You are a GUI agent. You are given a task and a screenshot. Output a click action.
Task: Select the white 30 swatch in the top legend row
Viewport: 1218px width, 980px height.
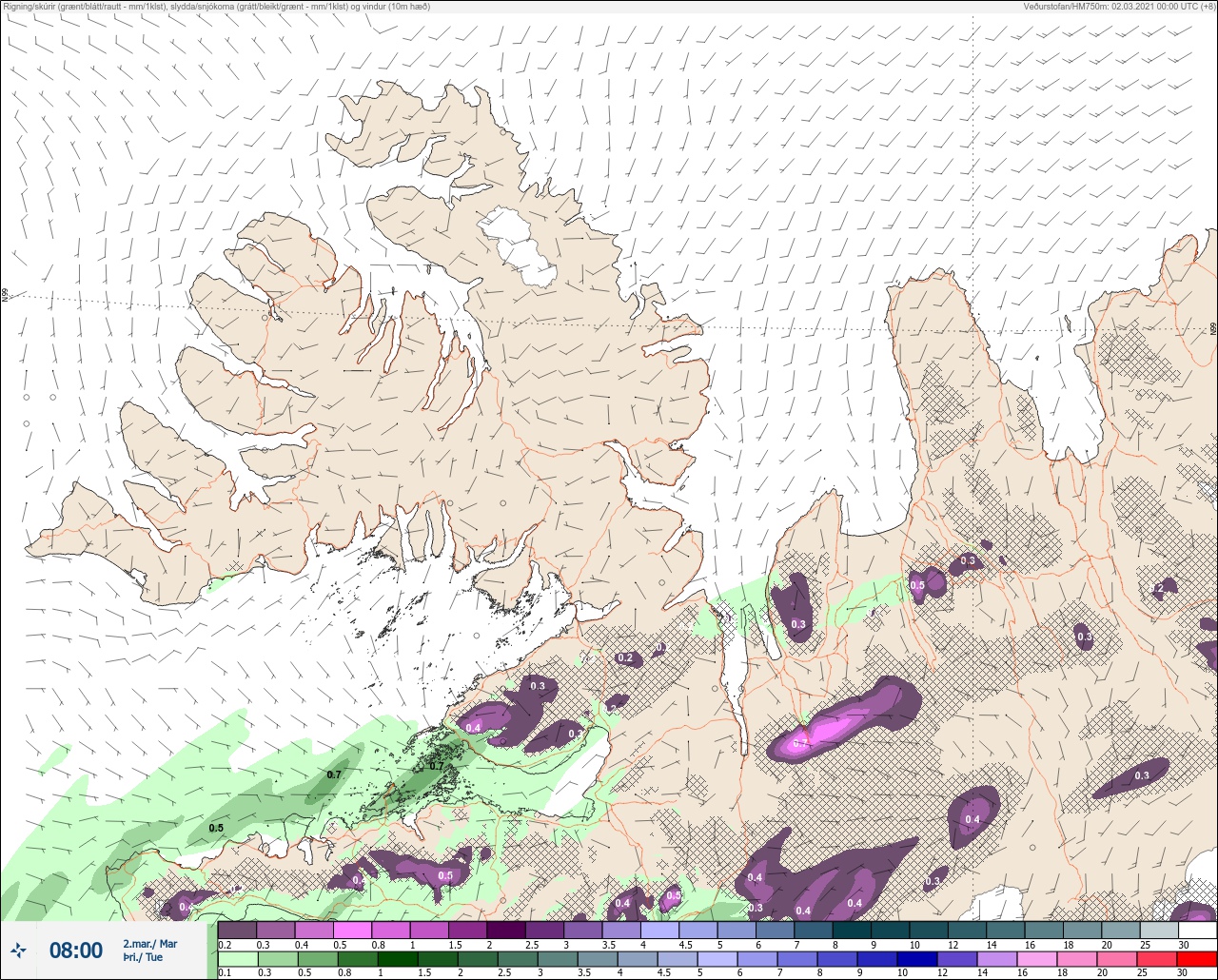click(1197, 930)
